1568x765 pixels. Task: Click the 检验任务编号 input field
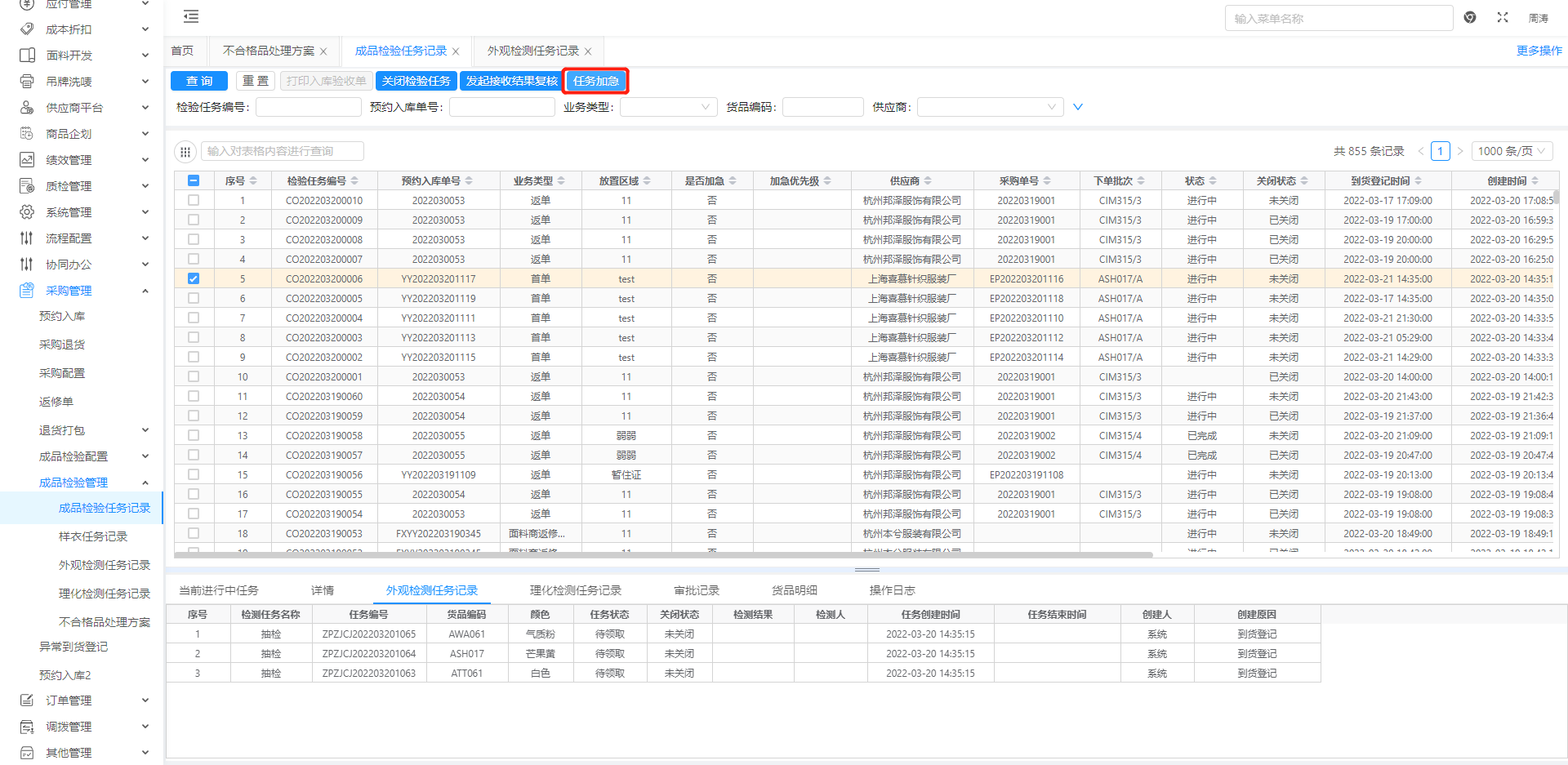pos(308,107)
